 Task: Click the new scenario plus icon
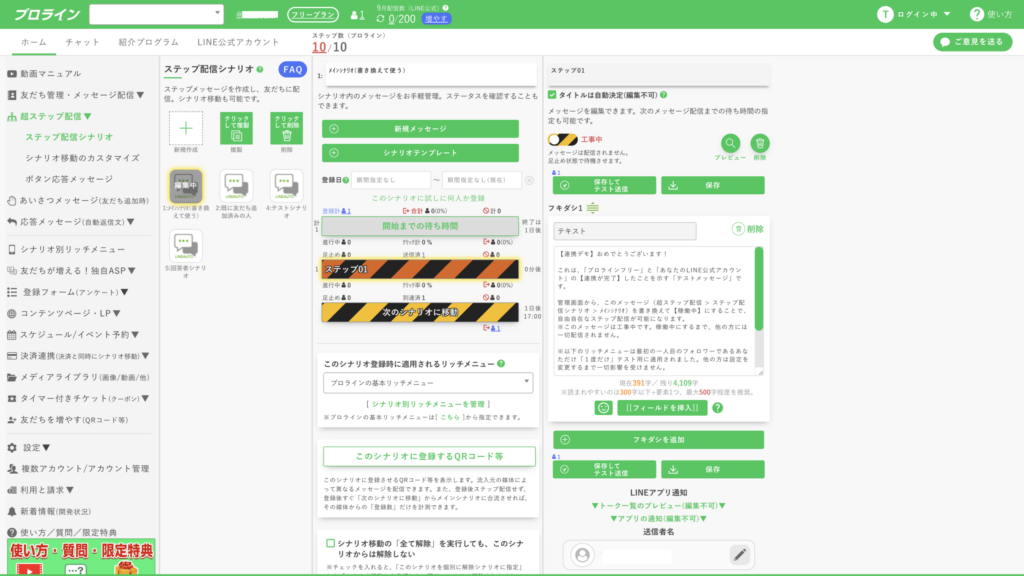pyautogui.click(x=186, y=128)
